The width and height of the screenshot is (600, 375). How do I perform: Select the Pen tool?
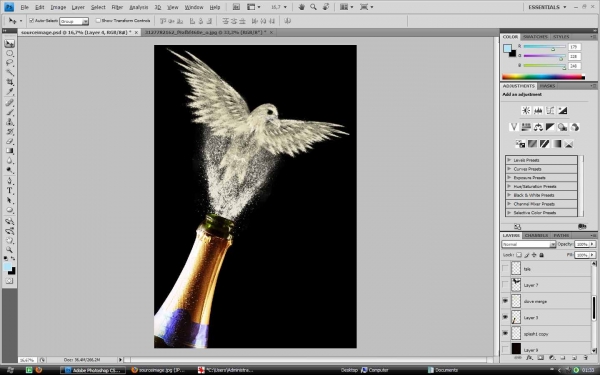(10, 181)
